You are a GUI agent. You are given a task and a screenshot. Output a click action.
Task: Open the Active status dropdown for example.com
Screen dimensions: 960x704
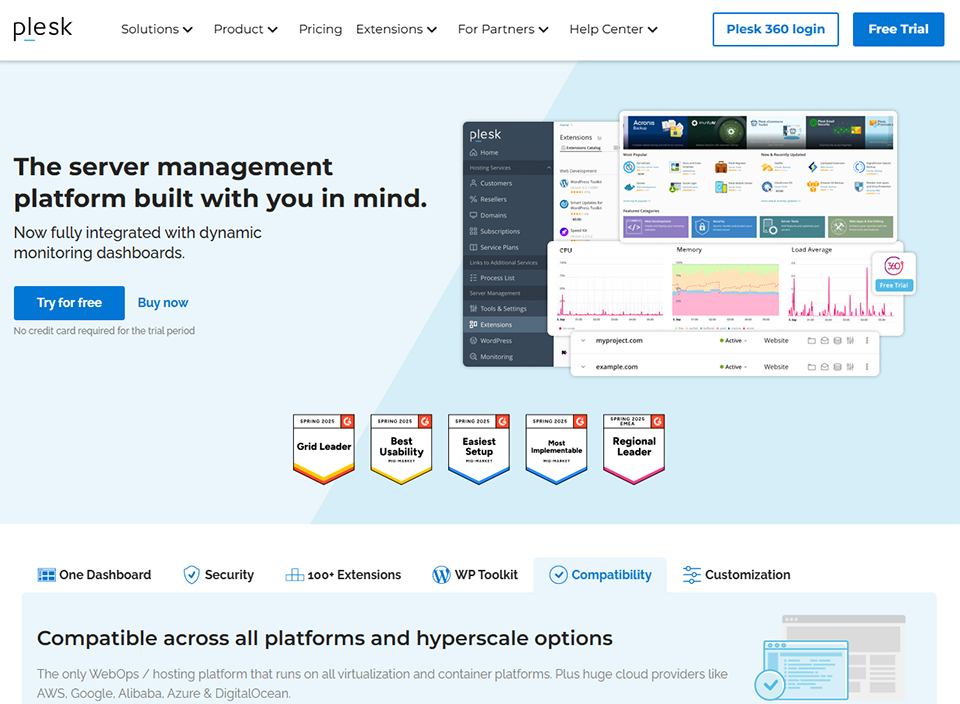(733, 367)
